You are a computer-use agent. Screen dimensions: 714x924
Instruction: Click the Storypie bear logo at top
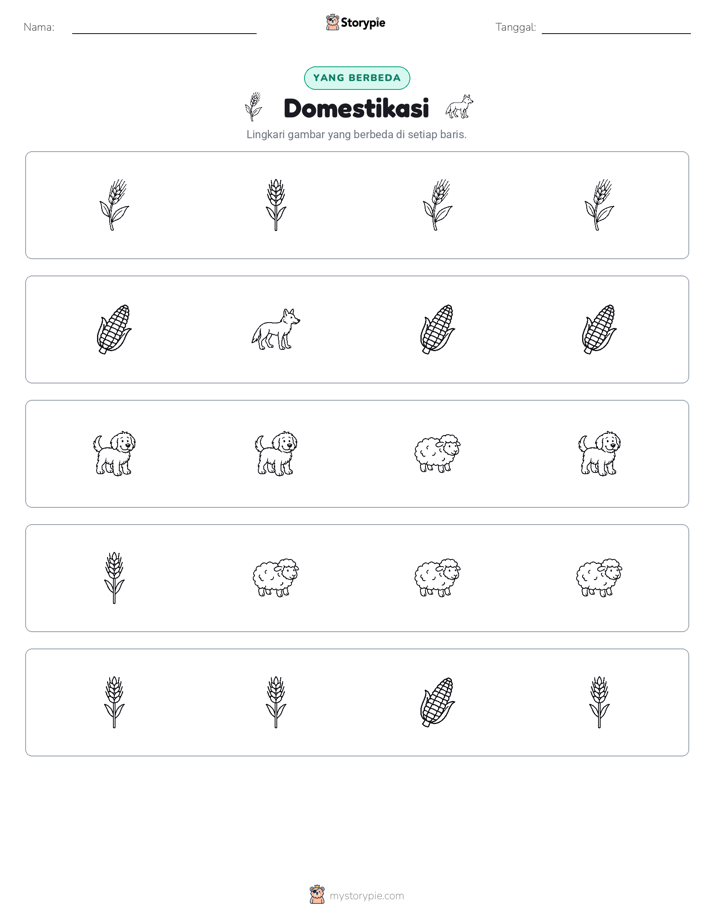(333, 22)
